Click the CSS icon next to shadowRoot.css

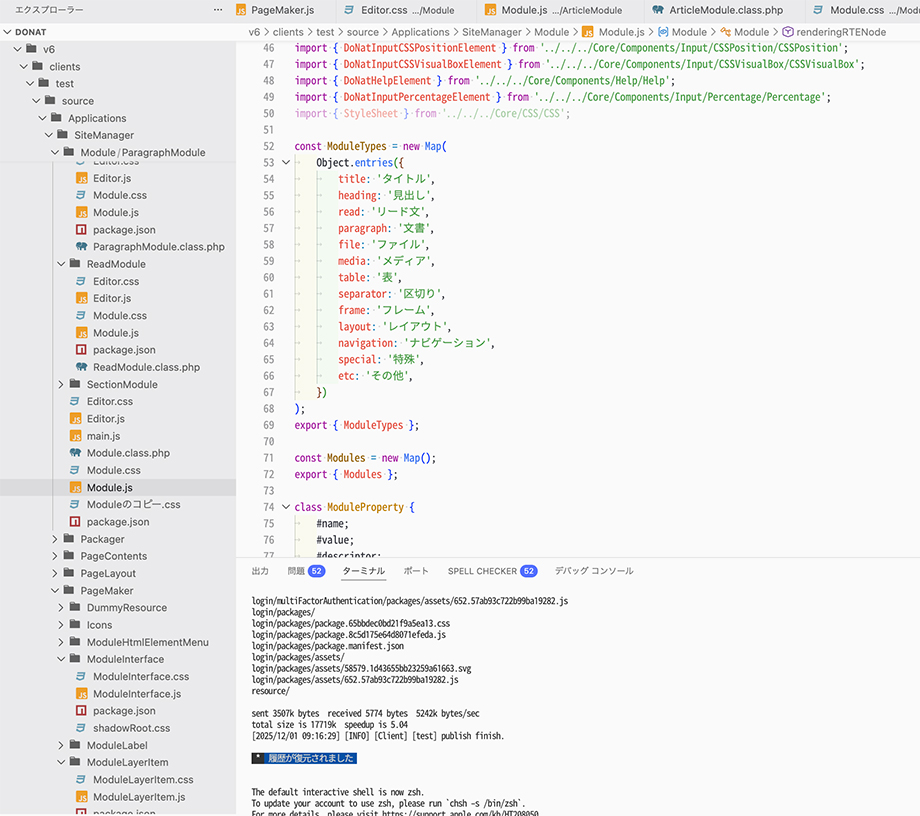point(82,728)
